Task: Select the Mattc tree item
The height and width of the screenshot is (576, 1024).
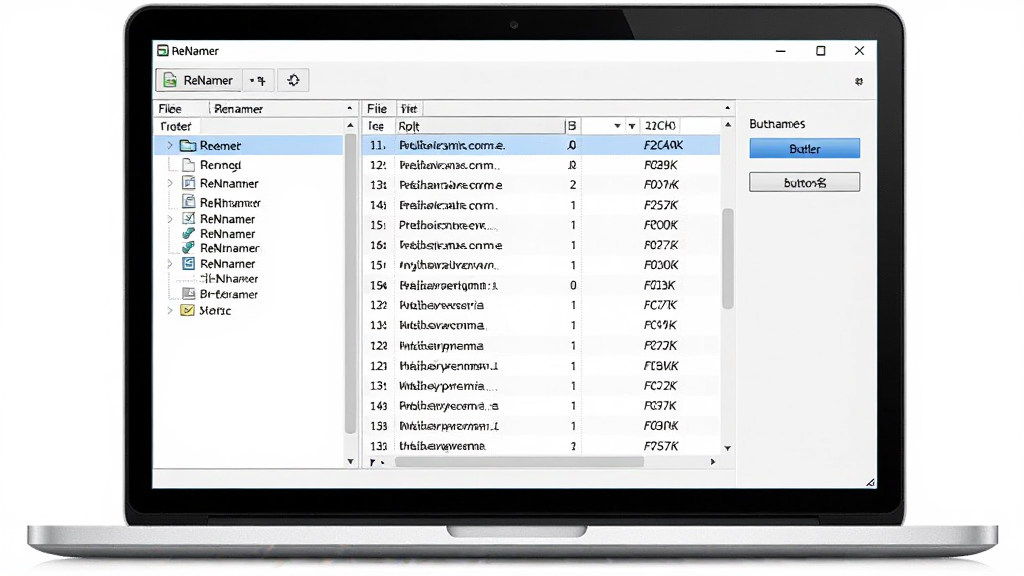Action: coord(215,310)
